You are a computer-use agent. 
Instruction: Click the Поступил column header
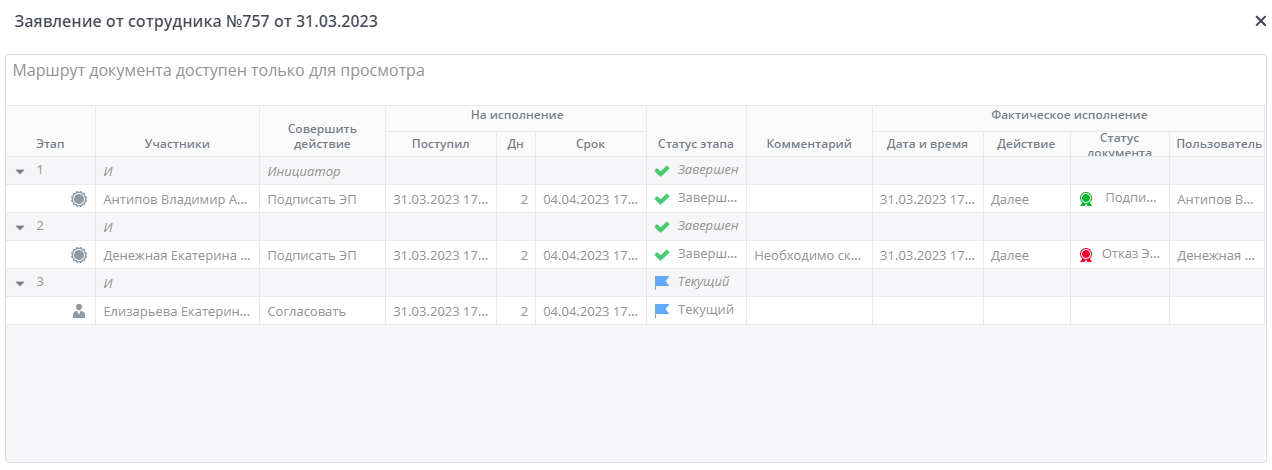[x=441, y=144]
